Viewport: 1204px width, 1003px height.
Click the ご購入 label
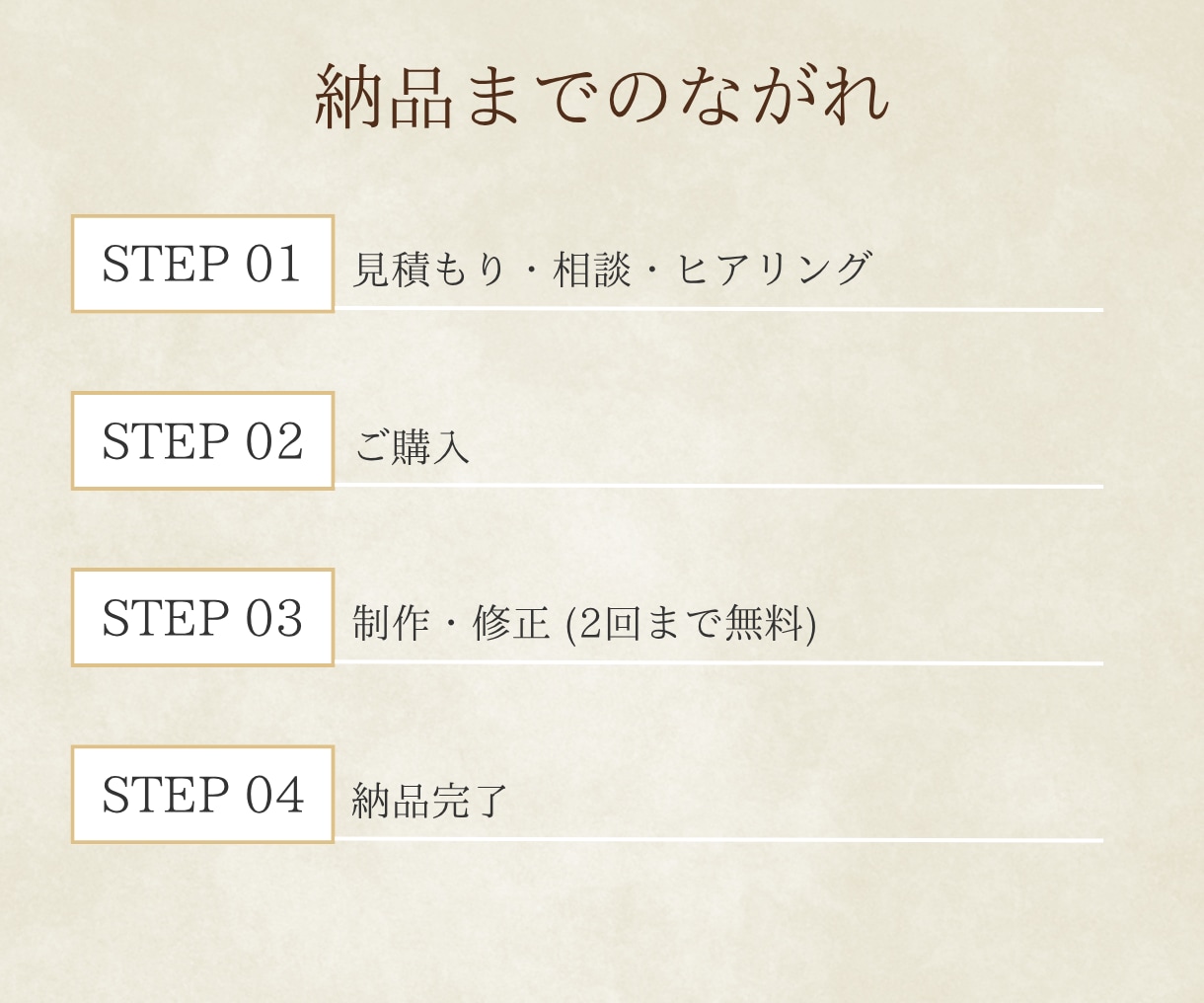[412, 446]
